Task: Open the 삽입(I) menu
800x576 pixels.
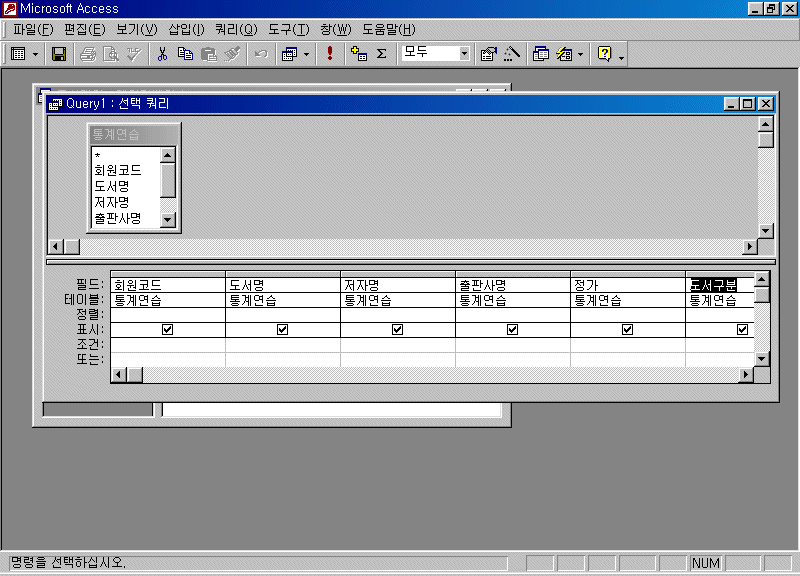Action: [186, 30]
